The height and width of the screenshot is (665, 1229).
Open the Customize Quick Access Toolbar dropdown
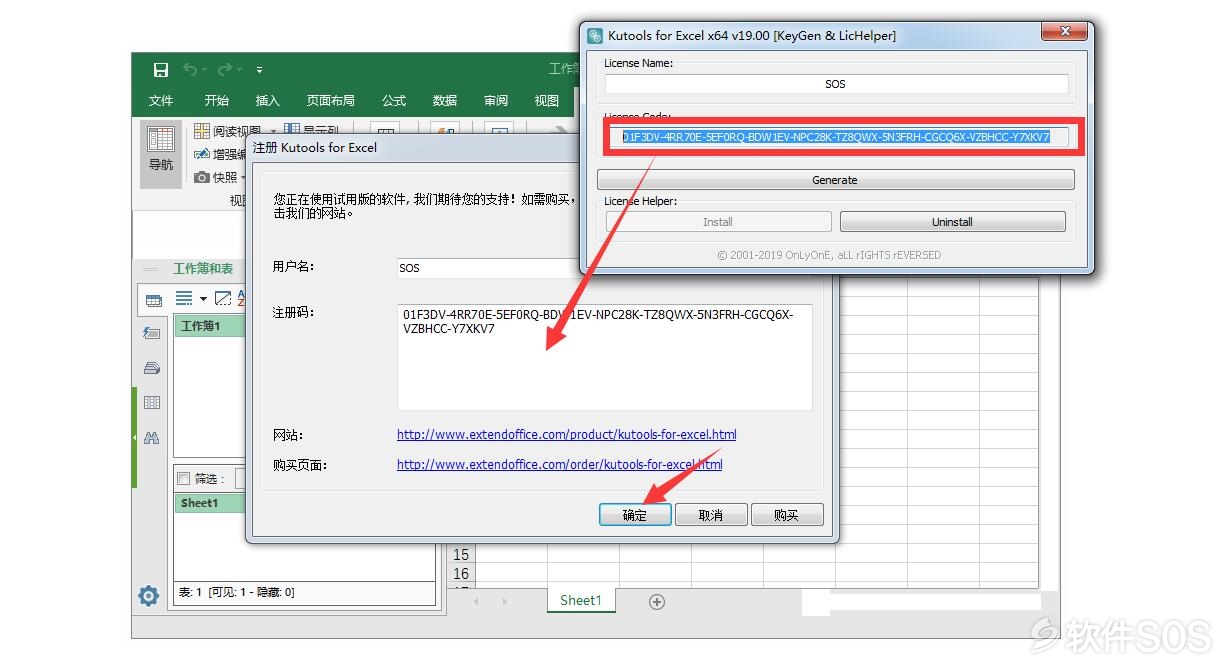coord(259,70)
